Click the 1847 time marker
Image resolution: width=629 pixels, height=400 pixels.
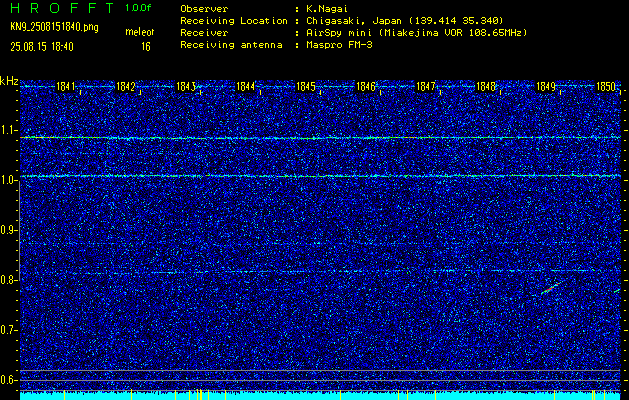[x=426, y=86]
